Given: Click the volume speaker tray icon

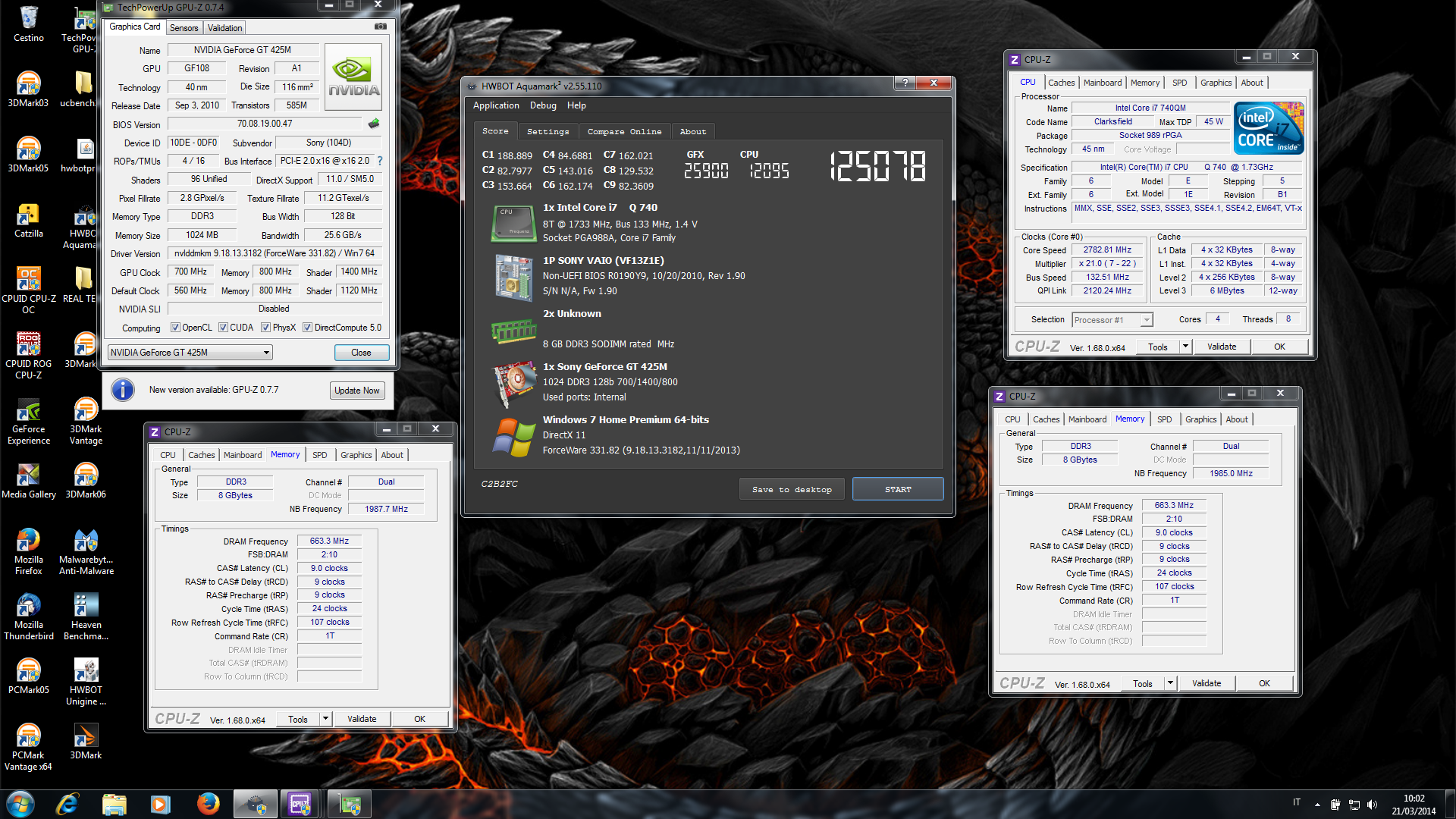Looking at the screenshot, I should [x=1372, y=805].
